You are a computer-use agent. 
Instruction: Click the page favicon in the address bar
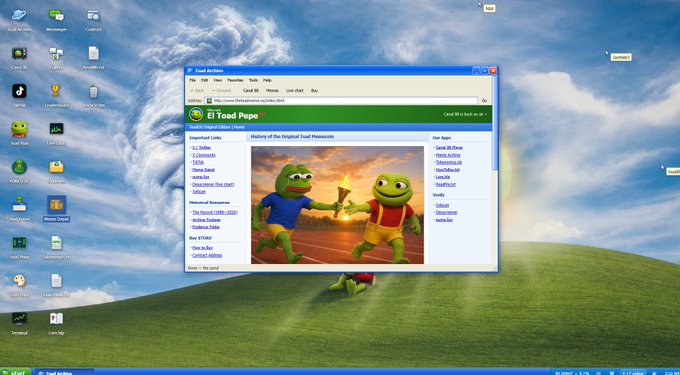[x=209, y=101]
